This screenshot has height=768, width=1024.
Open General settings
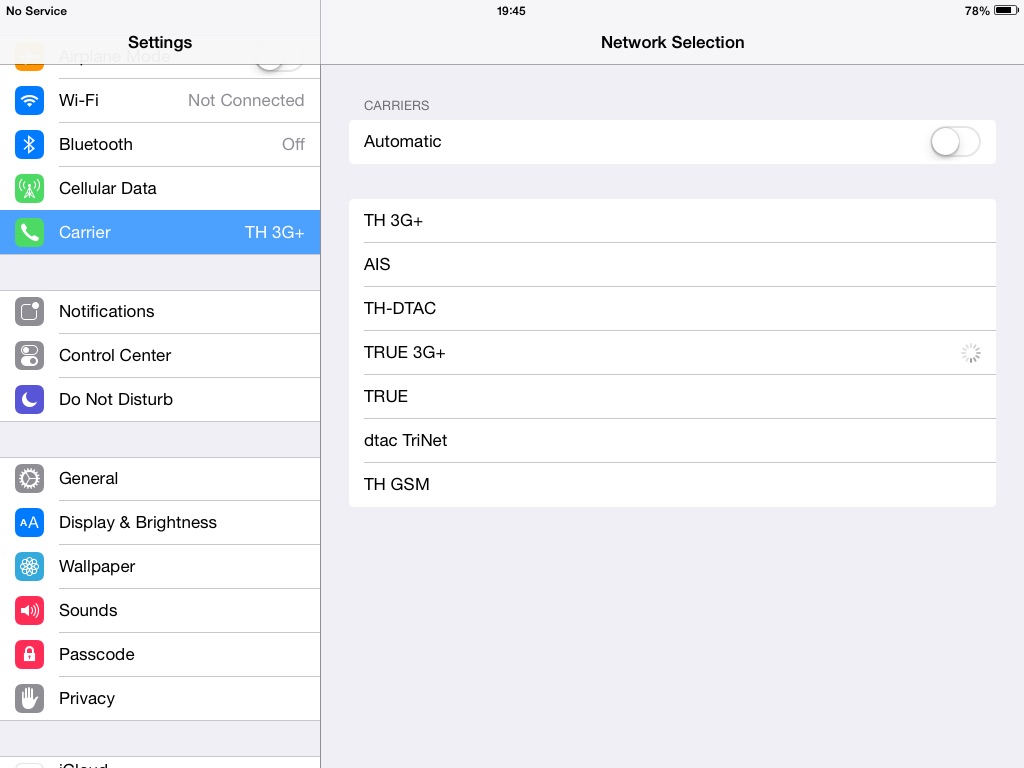click(160, 479)
